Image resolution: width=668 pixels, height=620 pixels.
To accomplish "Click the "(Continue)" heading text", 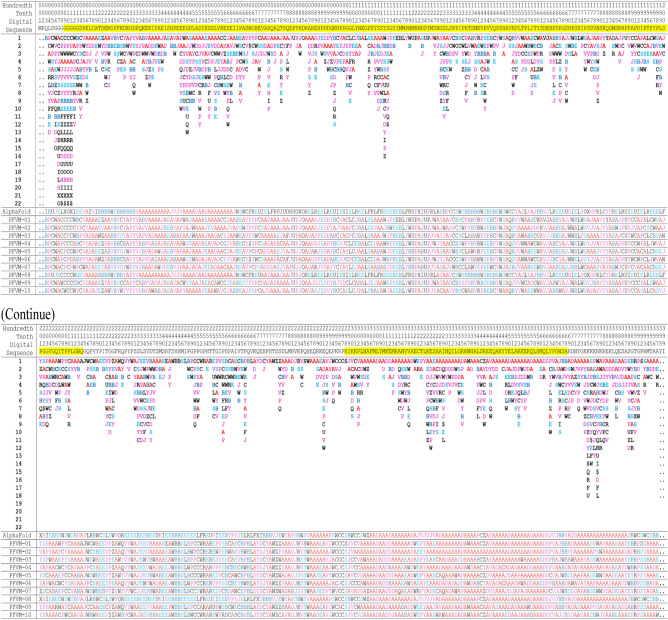I will point(28,314).
